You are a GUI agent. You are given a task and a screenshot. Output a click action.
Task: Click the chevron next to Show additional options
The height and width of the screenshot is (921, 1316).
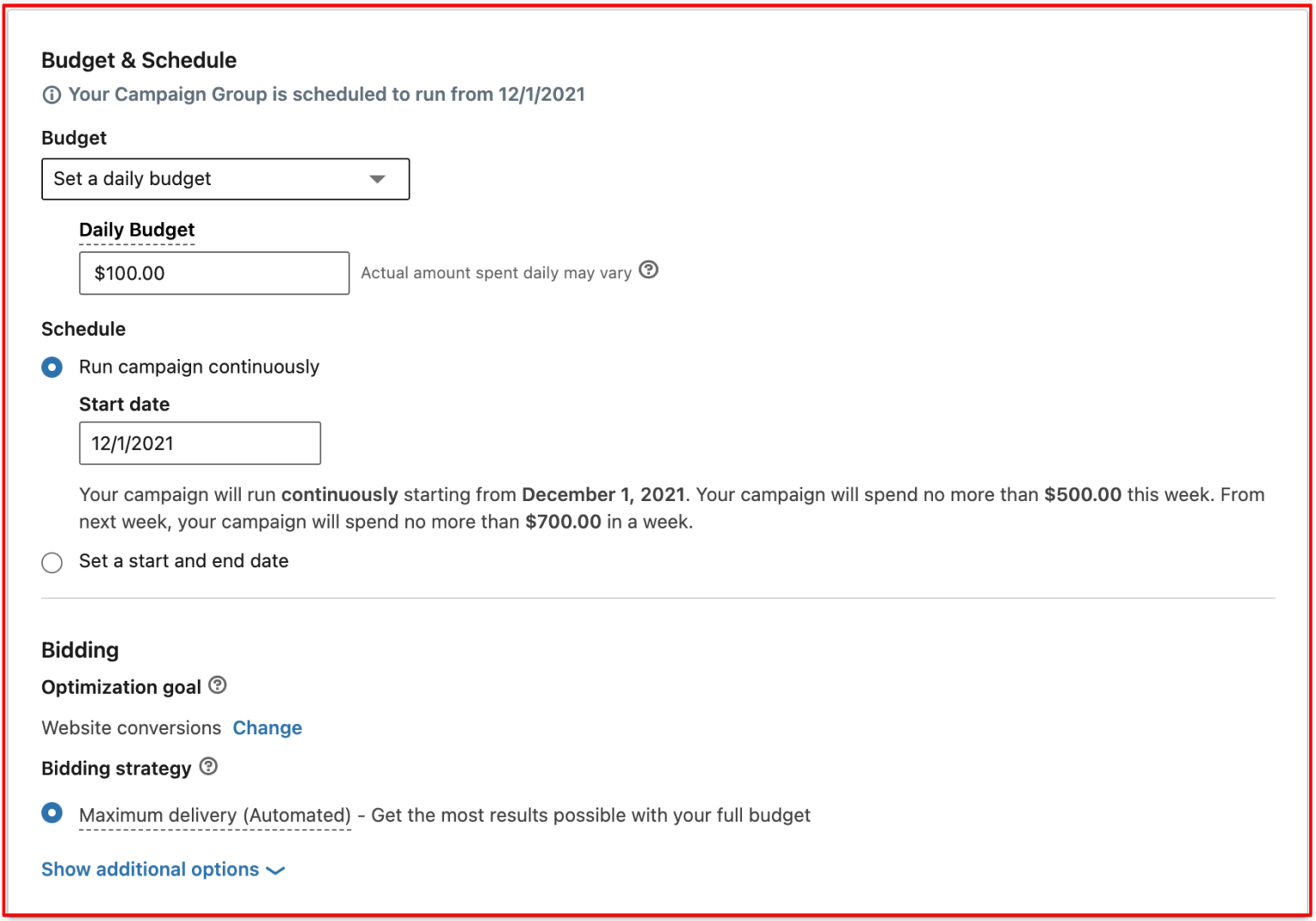[x=275, y=870]
